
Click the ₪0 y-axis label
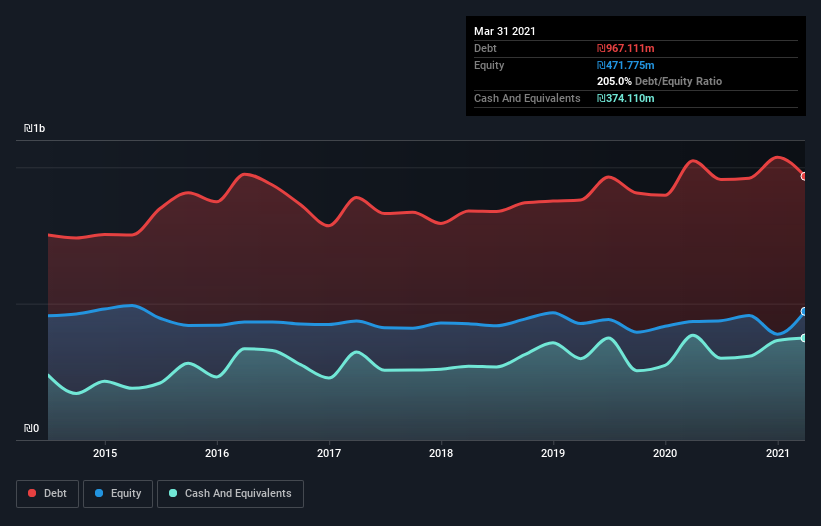(x=31, y=428)
